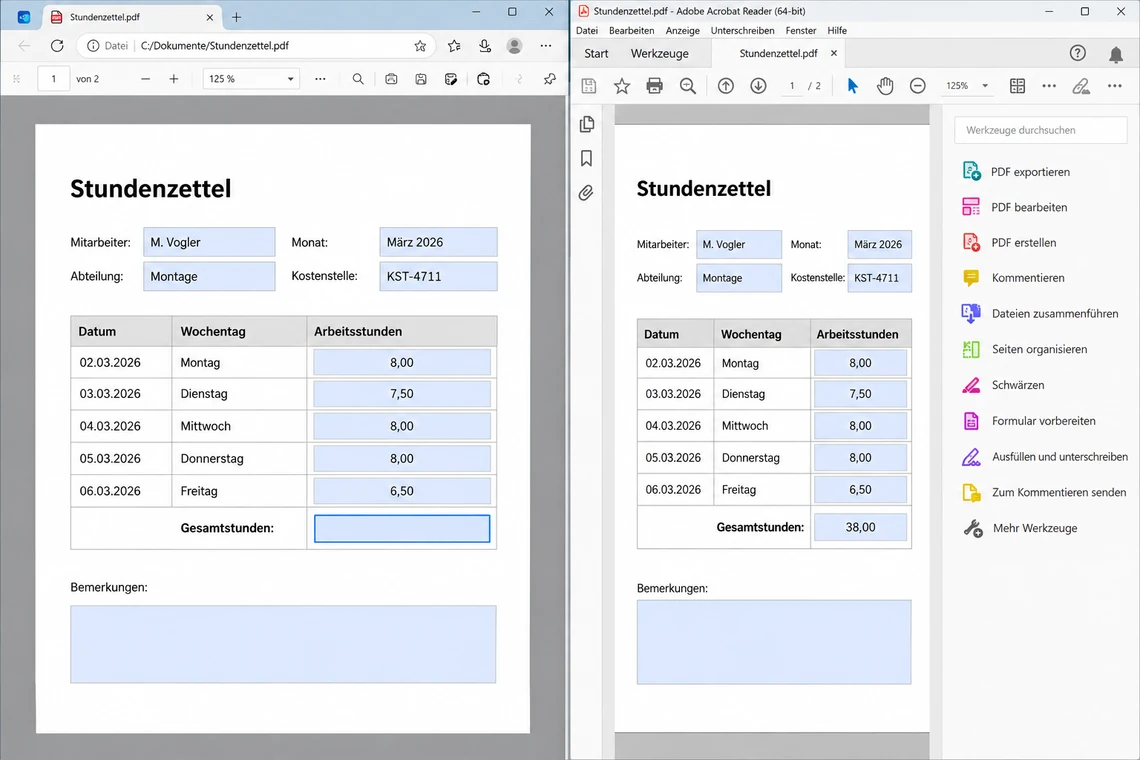Open the help question mark icon in Acrobat
The image size is (1140, 760).
[1077, 53]
